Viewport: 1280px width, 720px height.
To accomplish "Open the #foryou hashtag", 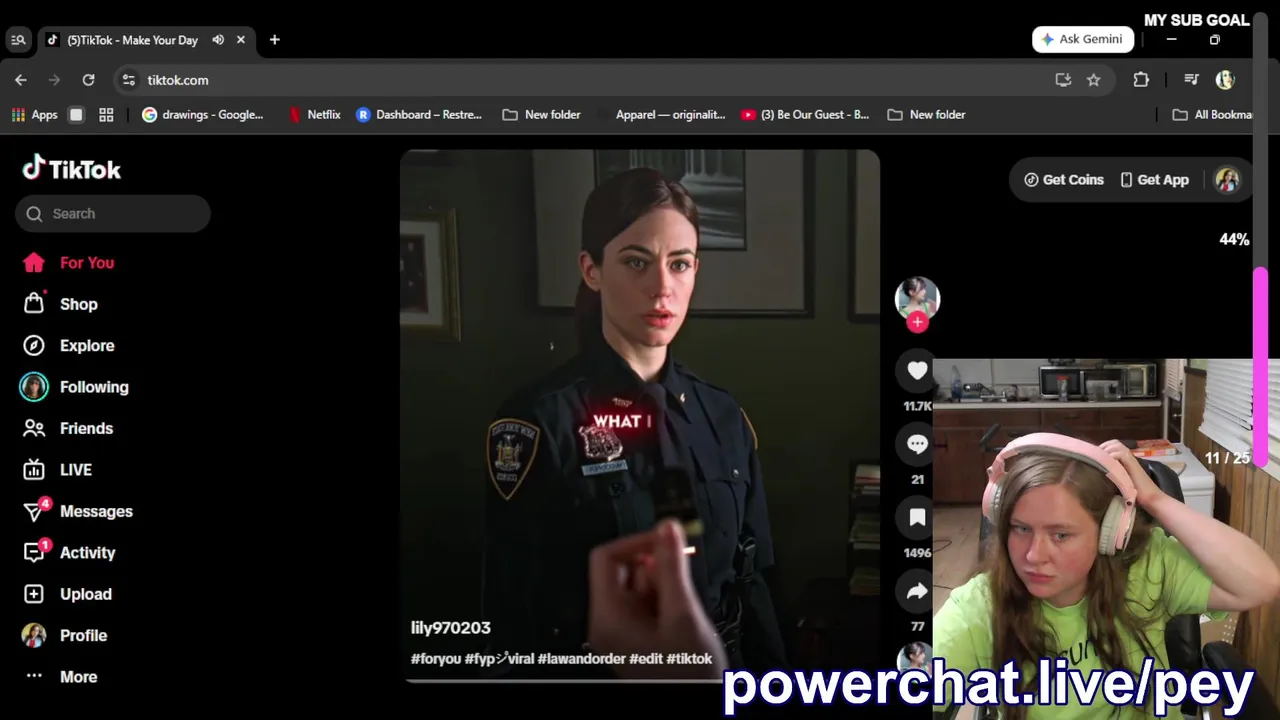I will coord(436,659).
